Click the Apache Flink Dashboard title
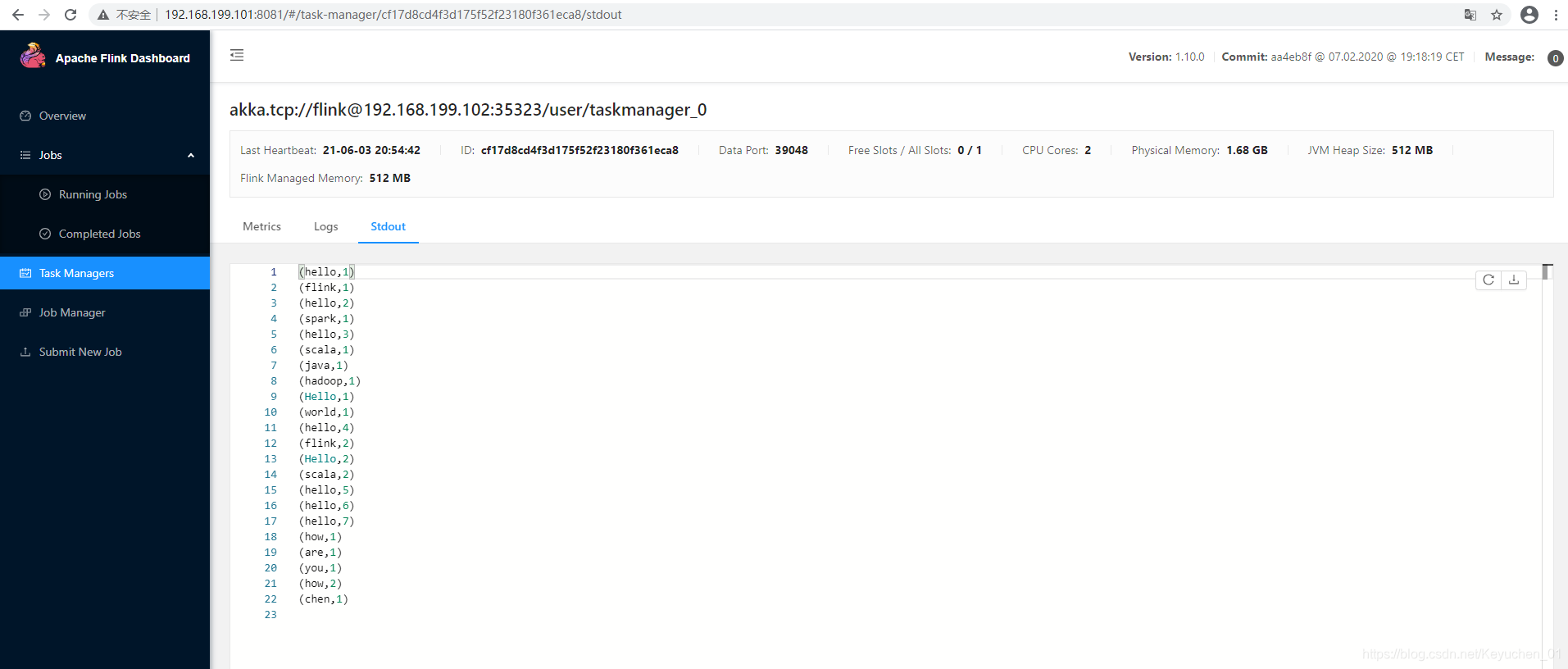1568x669 pixels. pyautogui.click(x=123, y=58)
